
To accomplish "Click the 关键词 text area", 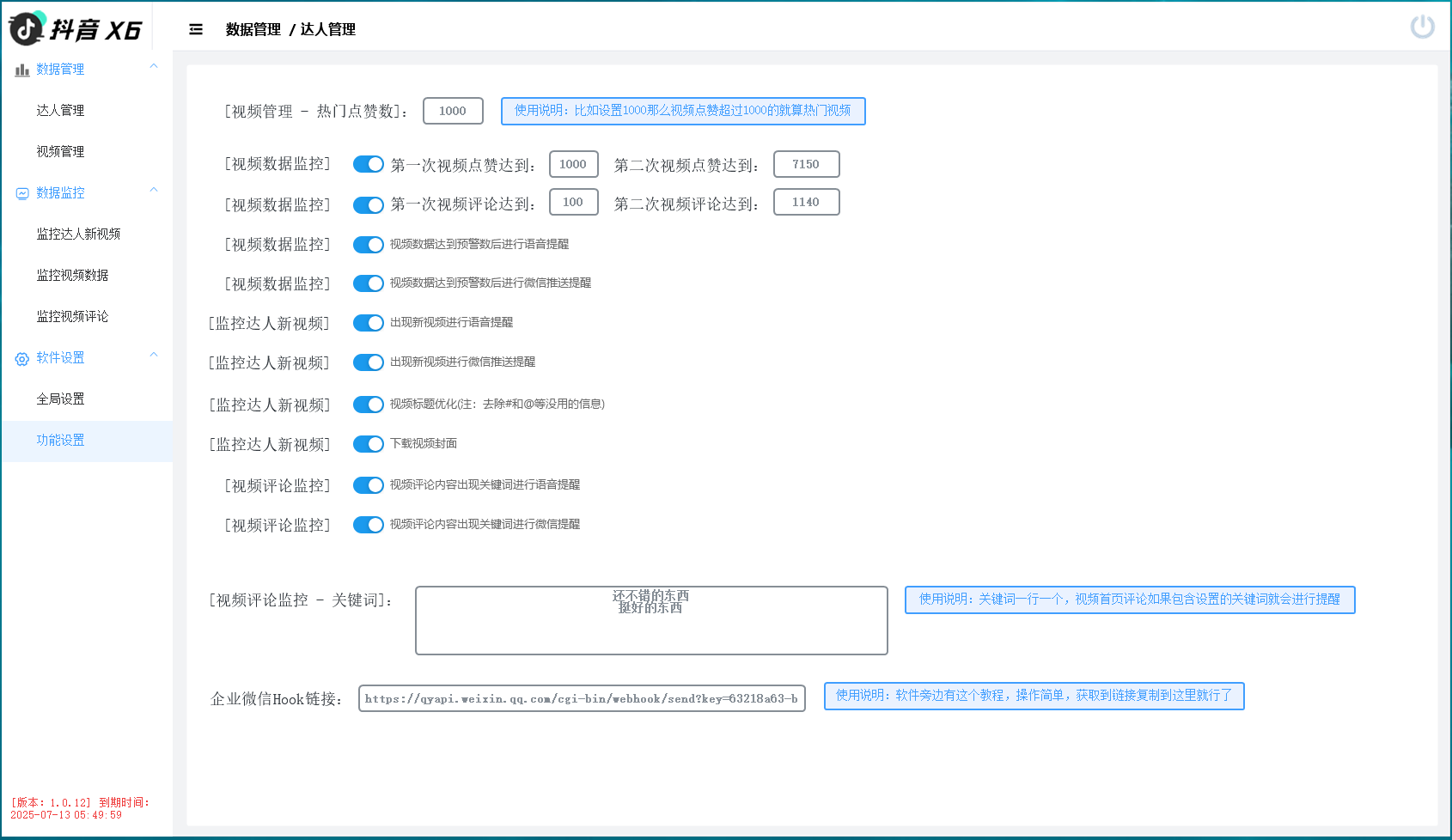I will [x=651, y=620].
